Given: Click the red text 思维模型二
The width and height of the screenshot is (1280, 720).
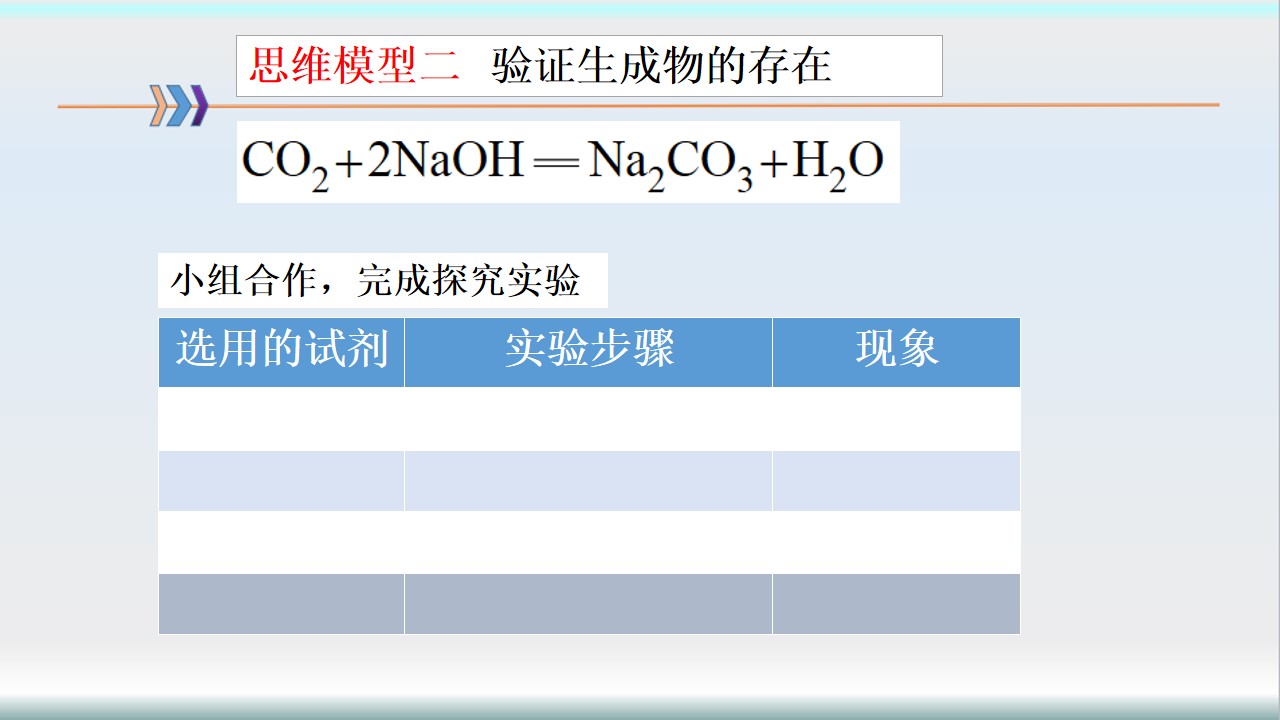Looking at the screenshot, I should pos(354,67).
